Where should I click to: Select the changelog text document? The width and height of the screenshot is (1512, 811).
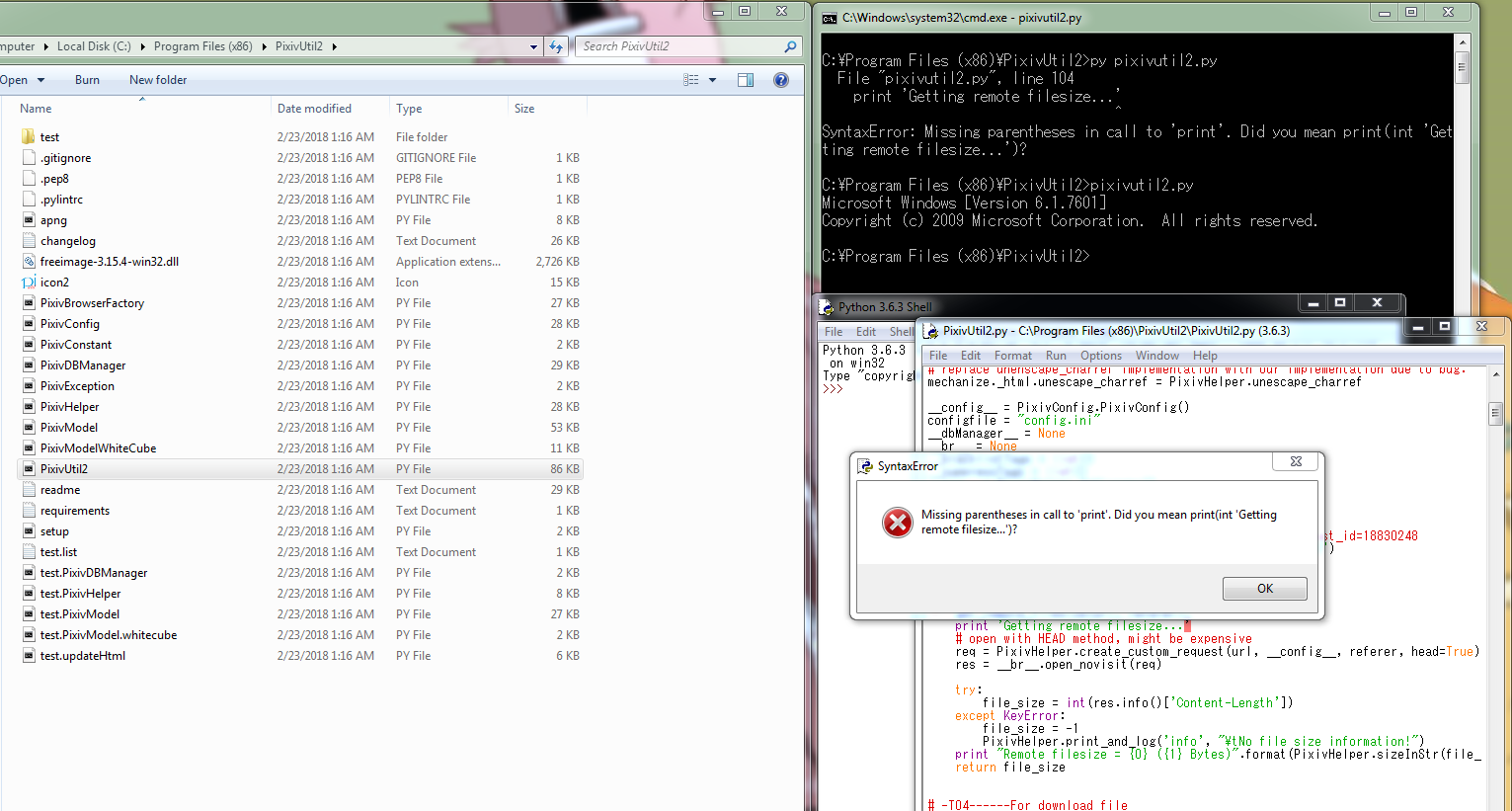(x=69, y=240)
